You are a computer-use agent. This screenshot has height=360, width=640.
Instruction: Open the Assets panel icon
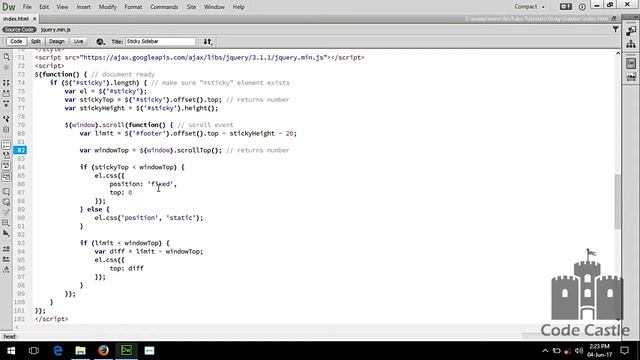pos(631,77)
